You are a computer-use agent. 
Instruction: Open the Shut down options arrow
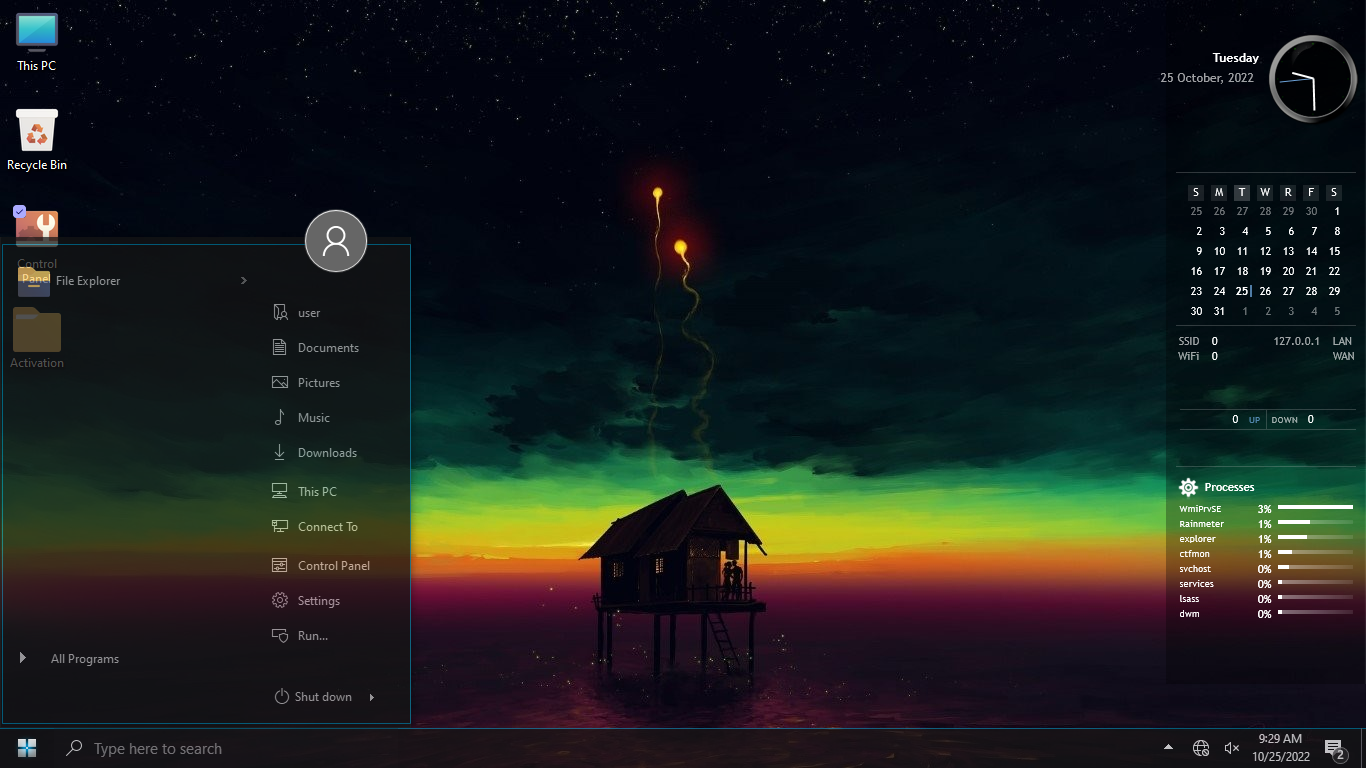tap(371, 697)
